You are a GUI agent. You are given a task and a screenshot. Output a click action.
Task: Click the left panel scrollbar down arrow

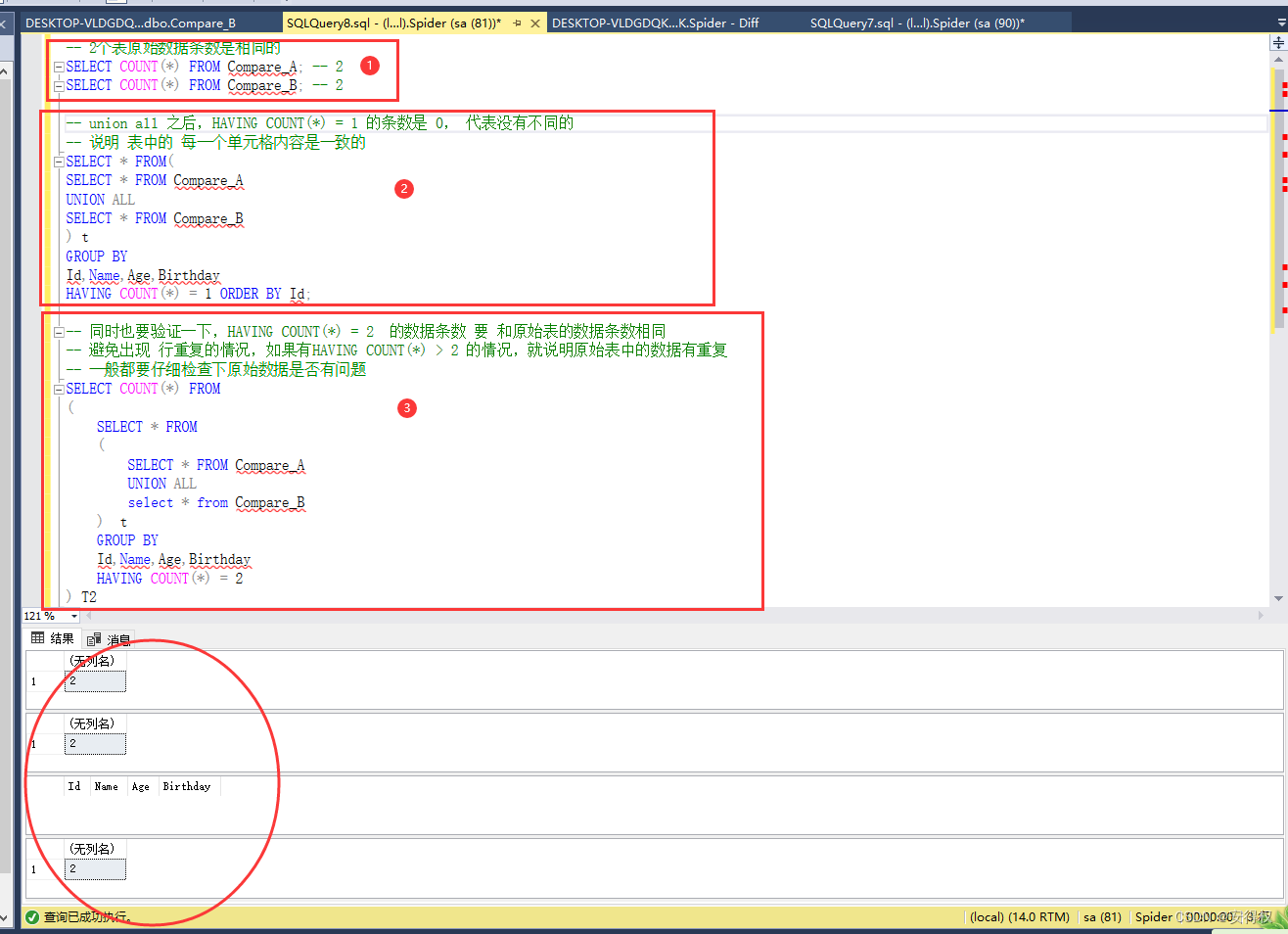tap(4, 917)
